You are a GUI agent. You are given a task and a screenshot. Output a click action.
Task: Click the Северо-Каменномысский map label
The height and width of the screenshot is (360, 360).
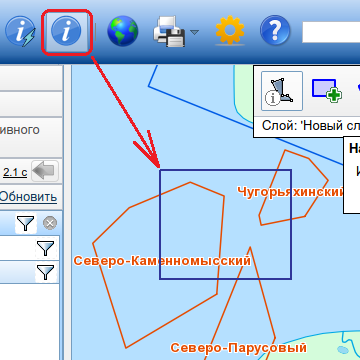tap(162, 261)
